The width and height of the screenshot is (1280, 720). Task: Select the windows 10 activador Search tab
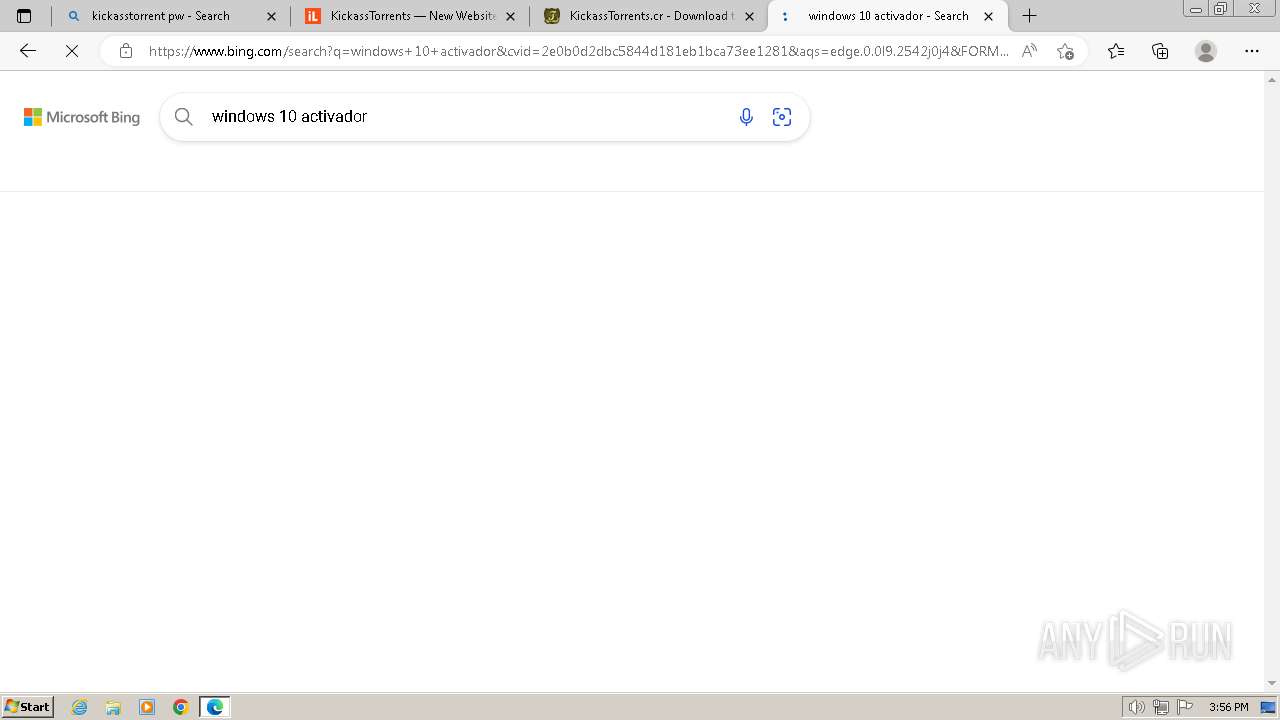(x=887, y=16)
